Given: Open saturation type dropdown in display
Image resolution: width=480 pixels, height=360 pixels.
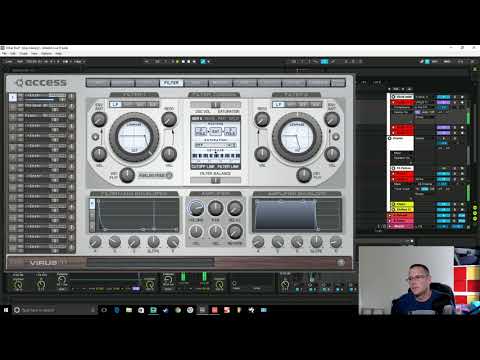Looking at the screenshot, I should (x=216, y=145).
